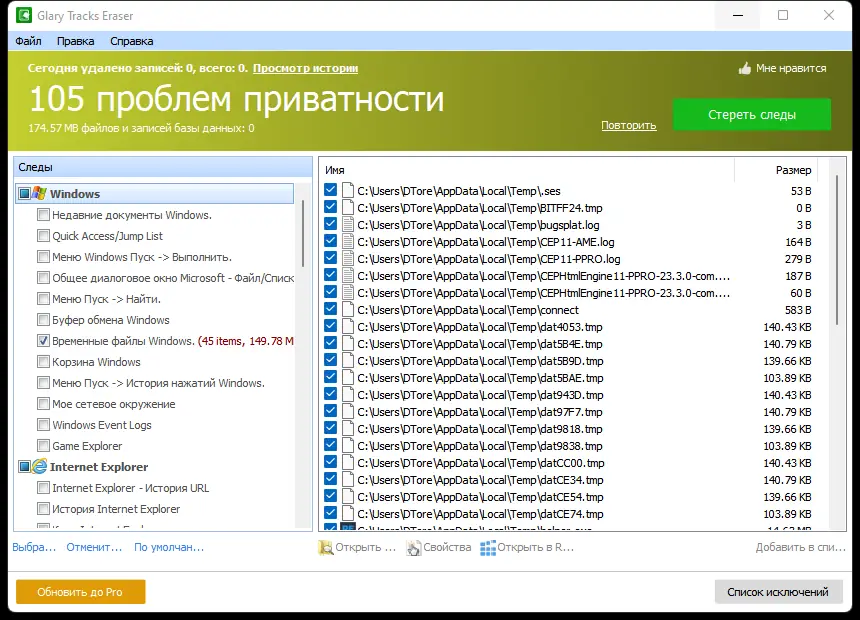Click file icon of dat4053.tmp row
The width and height of the screenshot is (860, 620).
pyautogui.click(x=348, y=326)
